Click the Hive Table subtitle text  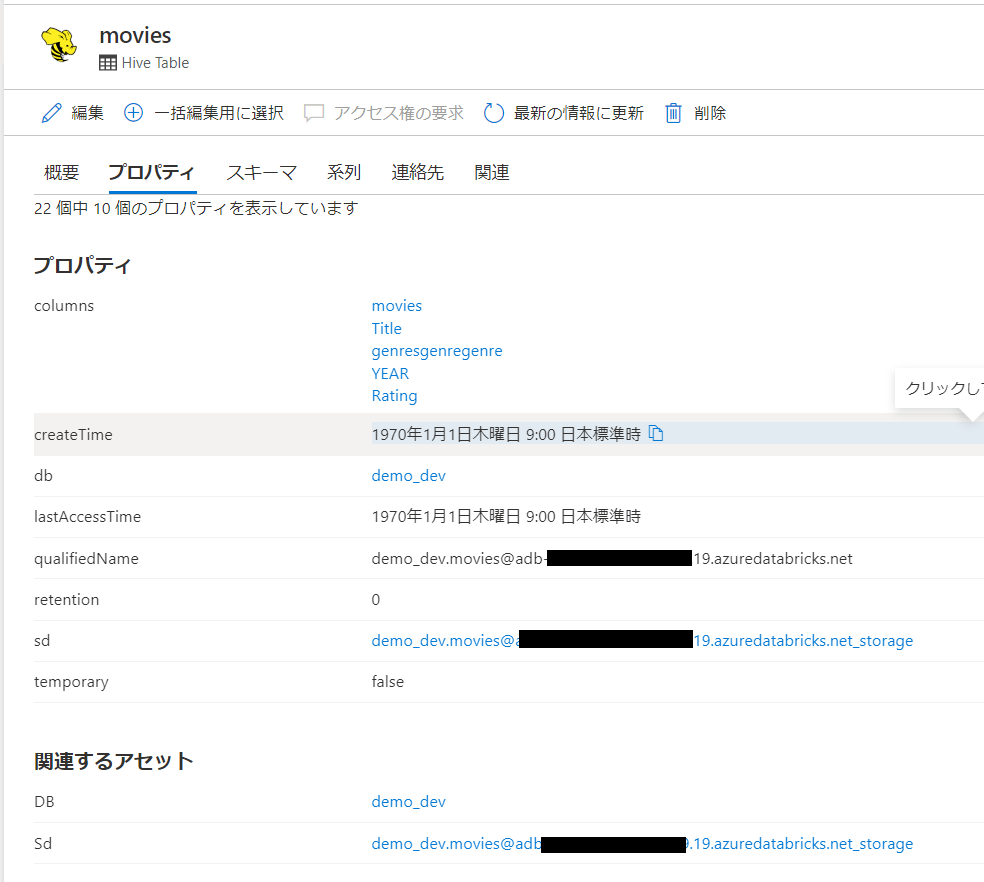coord(155,63)
